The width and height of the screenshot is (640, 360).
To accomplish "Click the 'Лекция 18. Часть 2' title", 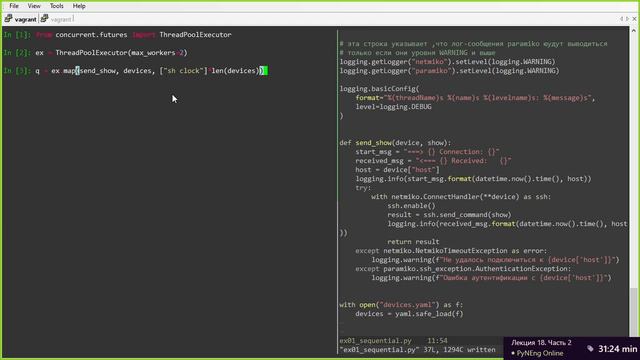I will tap(541, 342).
